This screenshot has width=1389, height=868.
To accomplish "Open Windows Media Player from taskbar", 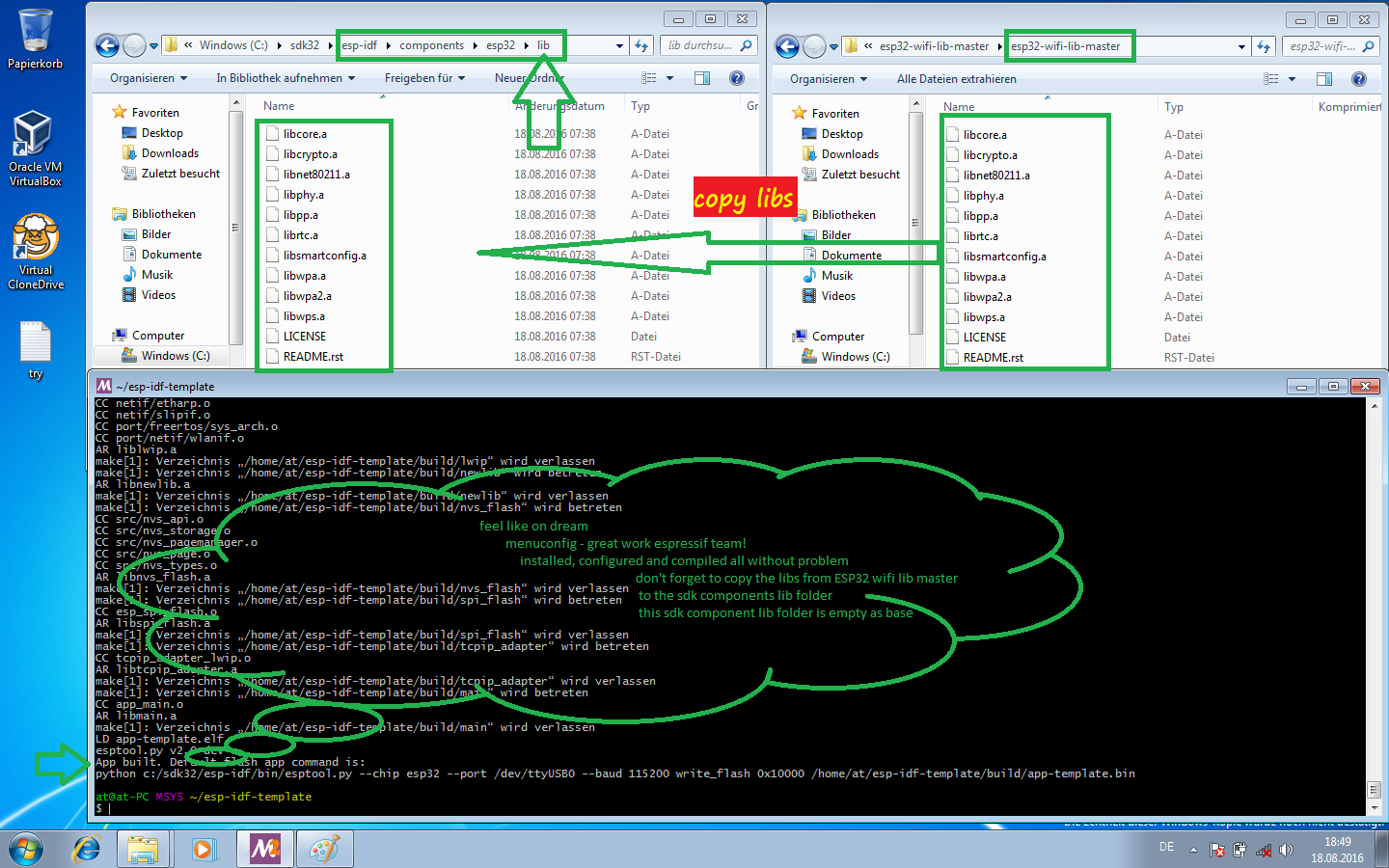I will pyautogui.click(x=202, y=850).
